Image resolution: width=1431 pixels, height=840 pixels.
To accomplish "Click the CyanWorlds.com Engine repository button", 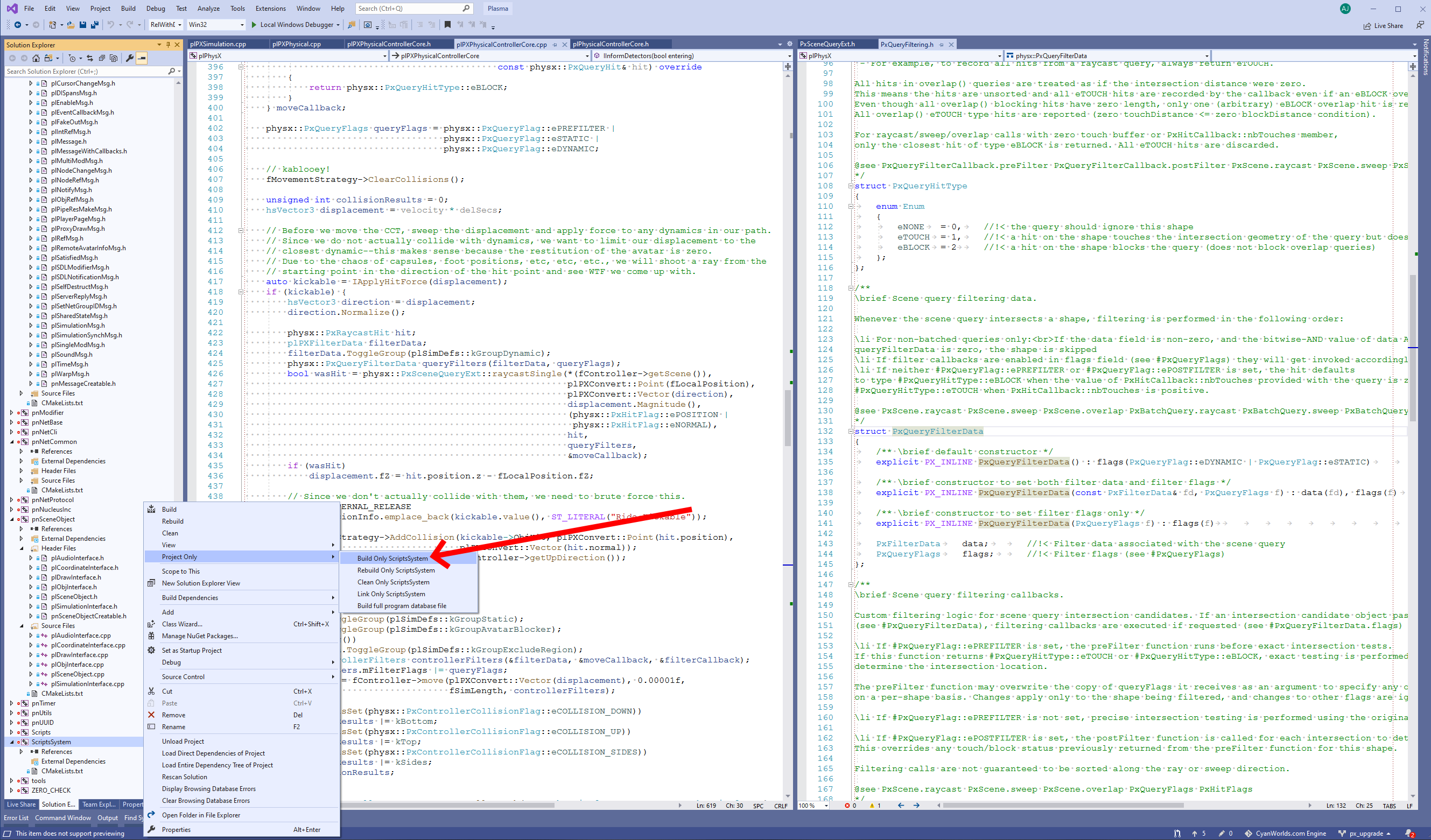I will (1286, 833).
